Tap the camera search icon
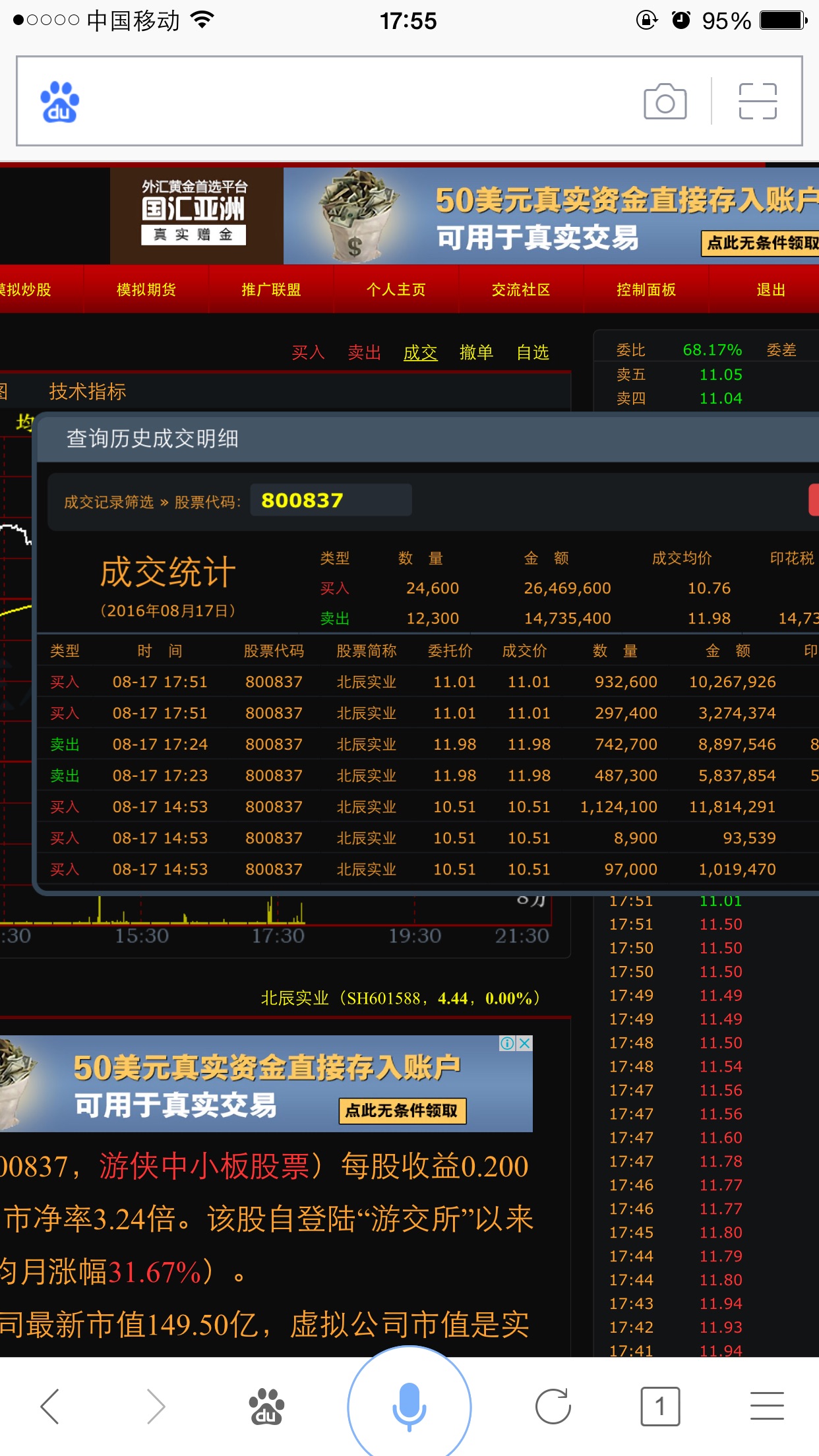Image resolution: width=819 pixels, height=1456 pixels. click(x=665, y=102)
